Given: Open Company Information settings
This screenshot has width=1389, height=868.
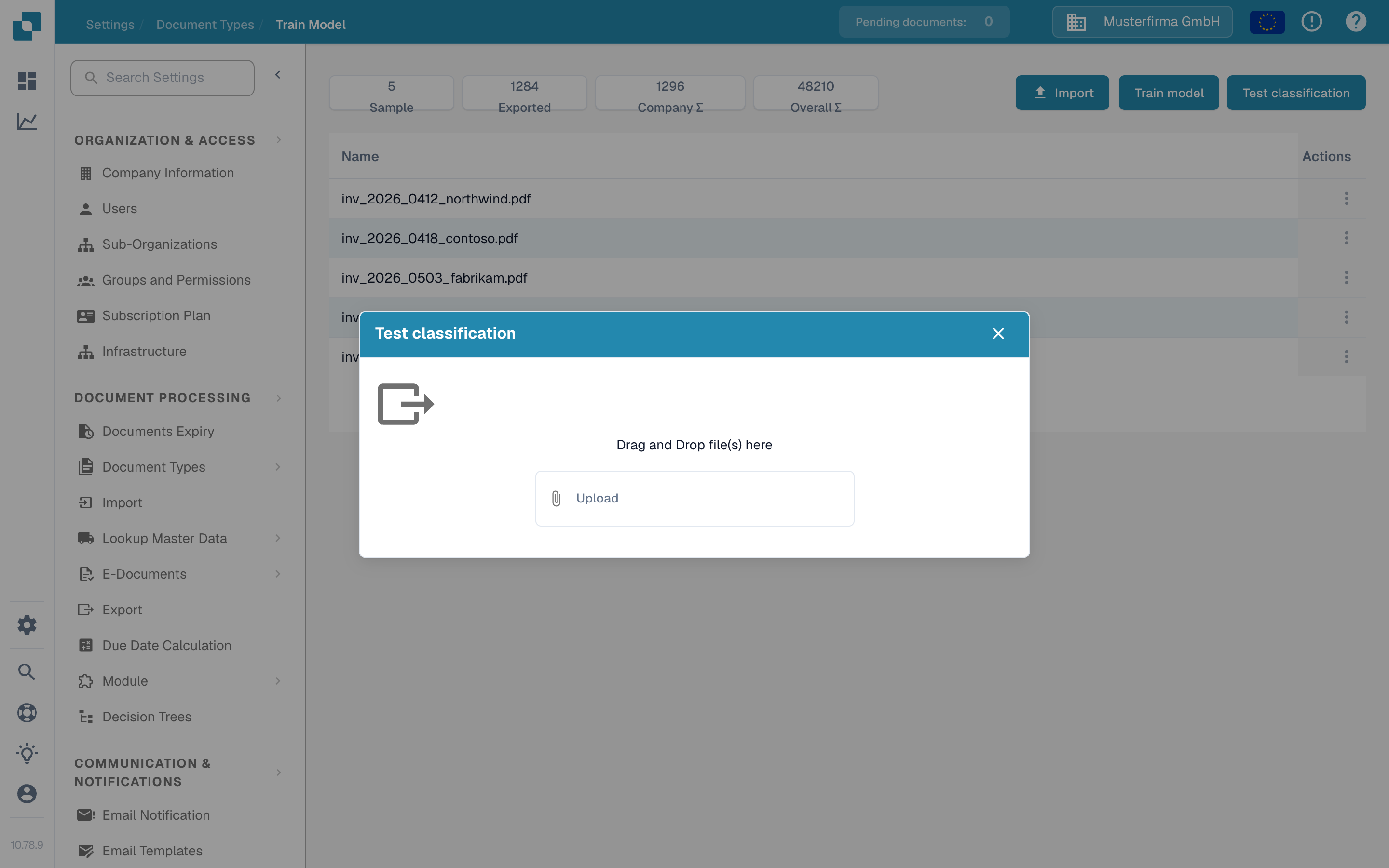Looking at the screenshot, I should (168, 173).
